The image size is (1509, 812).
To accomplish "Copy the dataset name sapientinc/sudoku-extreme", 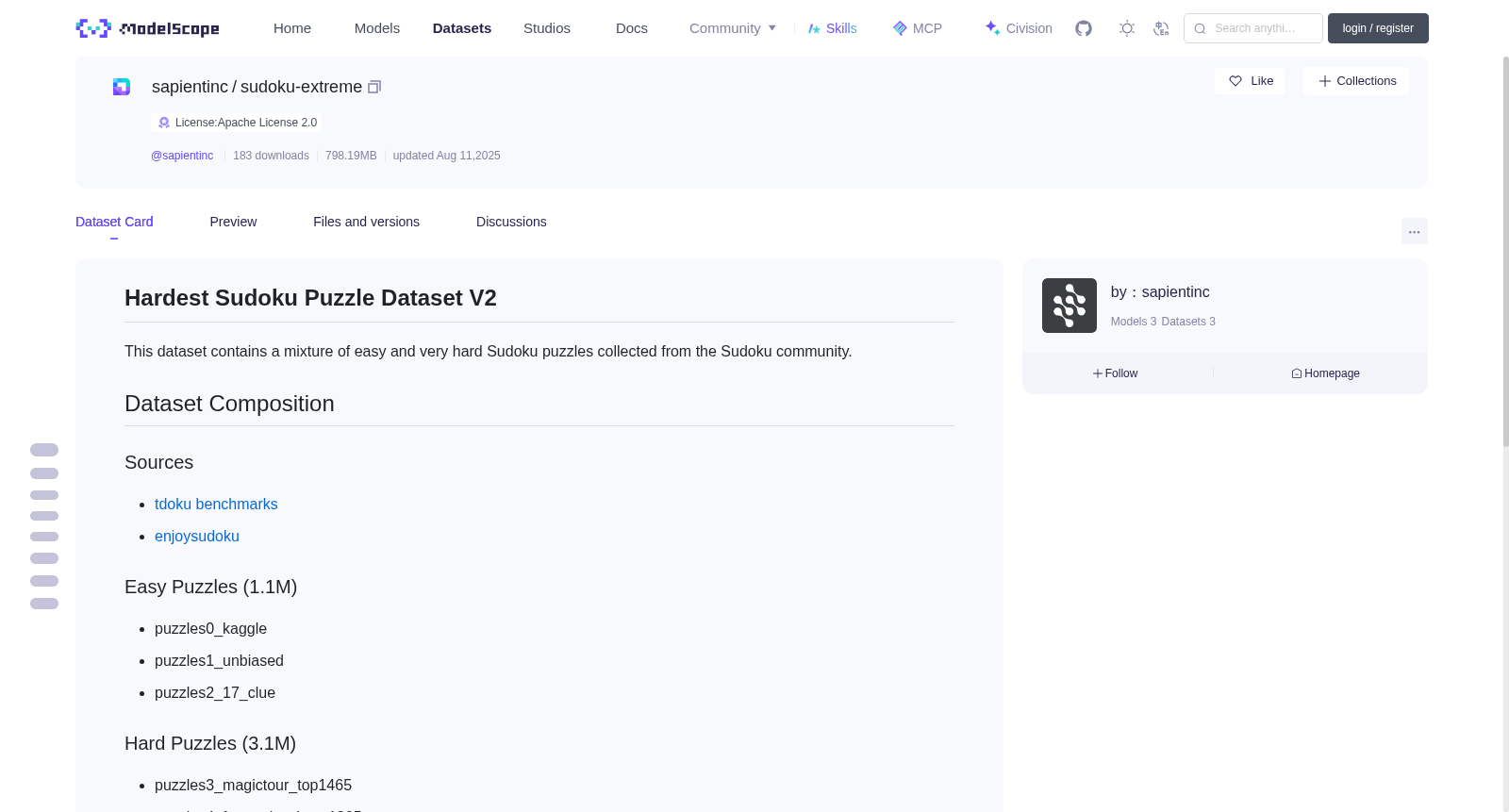I will [x=374, y=87].
